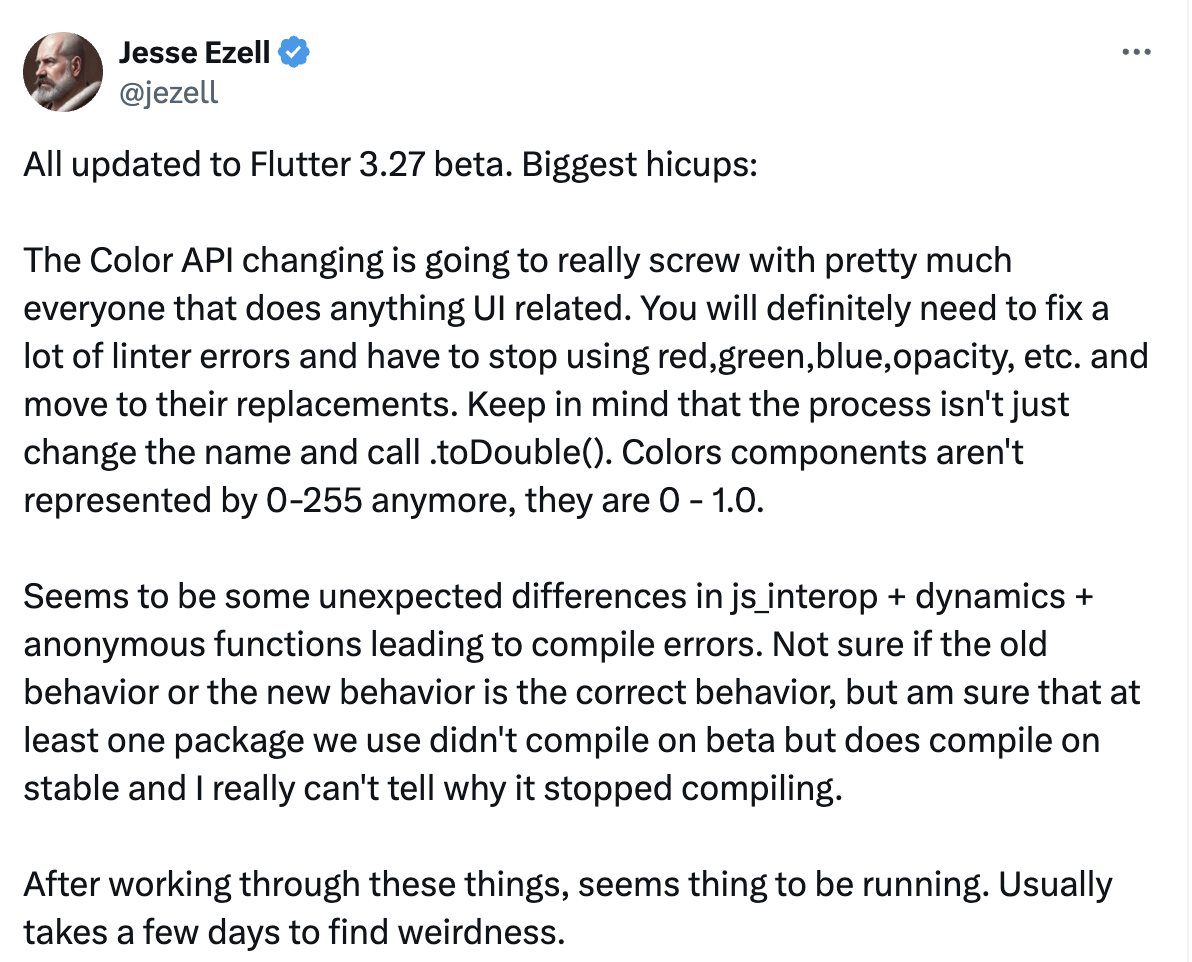Click the 'they are 0 - 1.0.' text
The height and width of the screenshot is (962, 1192).
pos(645,500)
